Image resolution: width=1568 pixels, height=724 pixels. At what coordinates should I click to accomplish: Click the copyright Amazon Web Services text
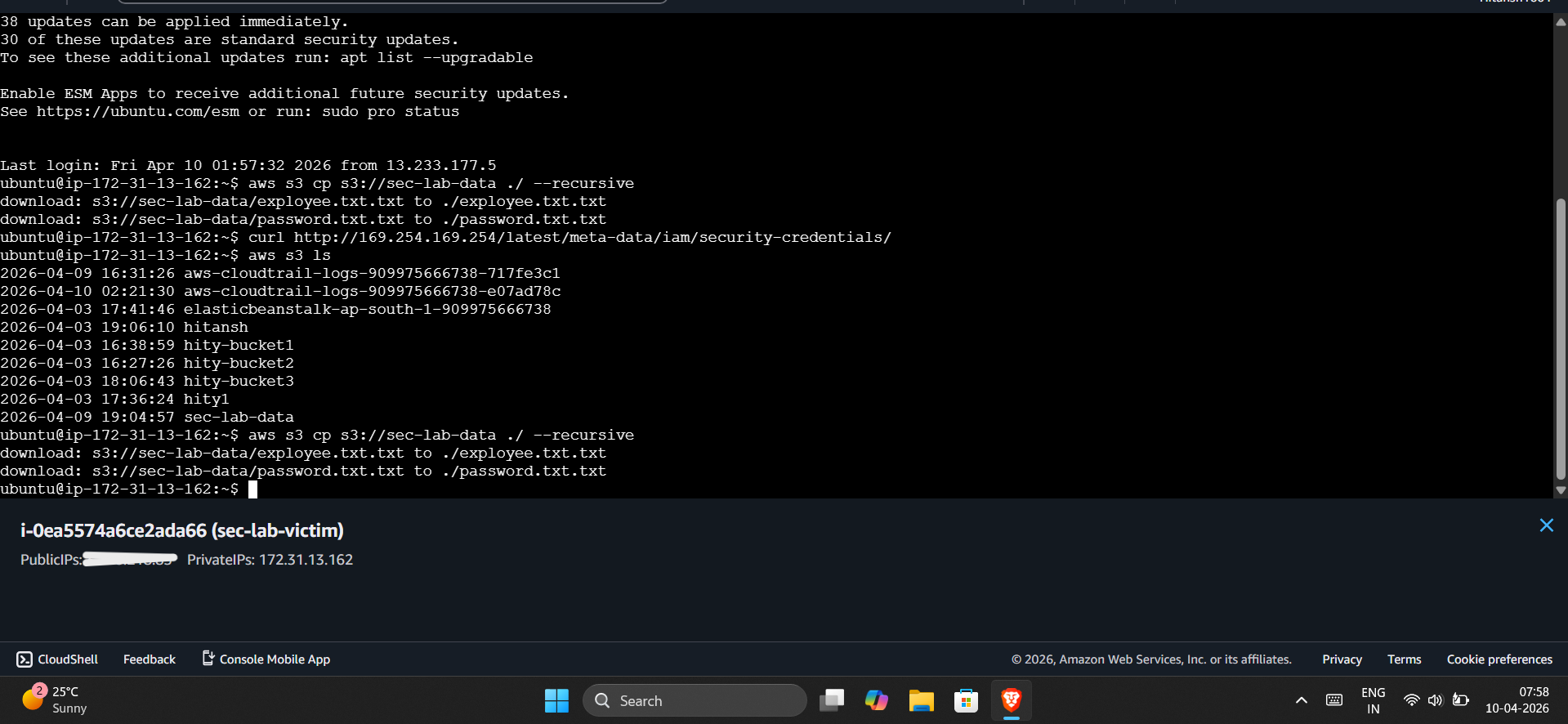point(1151,659)
